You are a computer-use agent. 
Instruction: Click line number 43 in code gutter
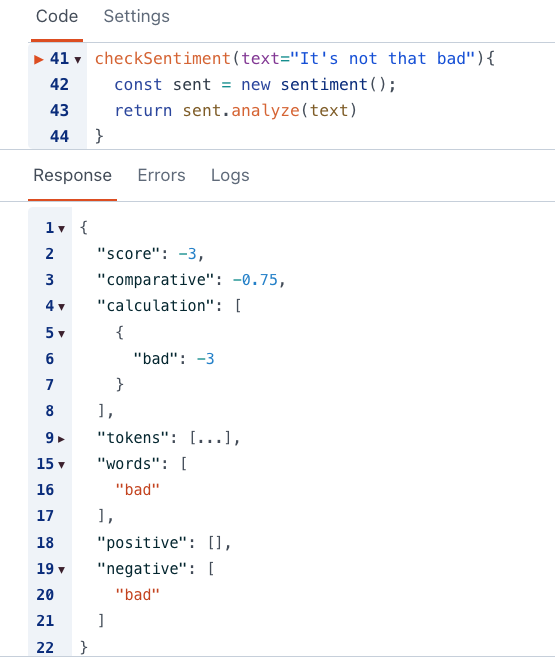click(59, 111)
